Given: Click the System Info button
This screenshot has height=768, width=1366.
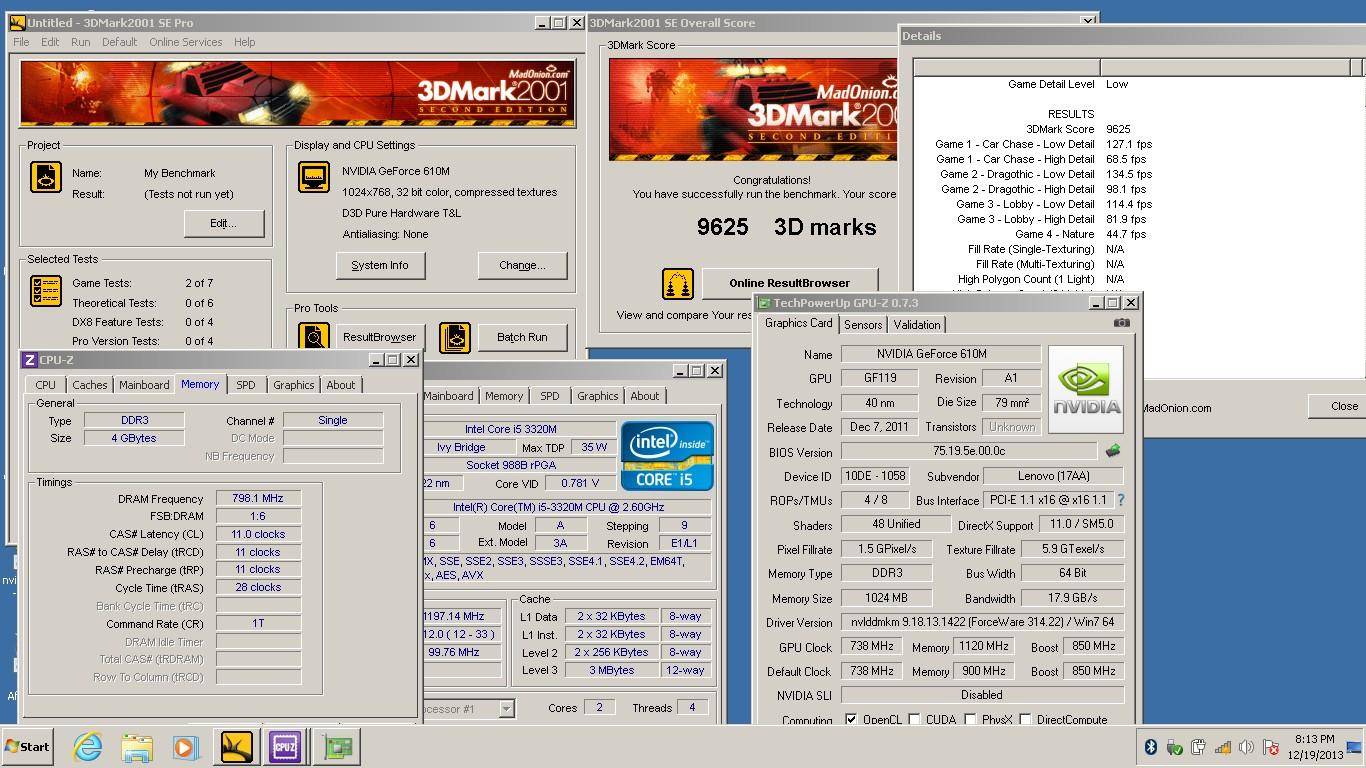Looking at the screenshot, I should pyautogui.click(x=380, y=265).
